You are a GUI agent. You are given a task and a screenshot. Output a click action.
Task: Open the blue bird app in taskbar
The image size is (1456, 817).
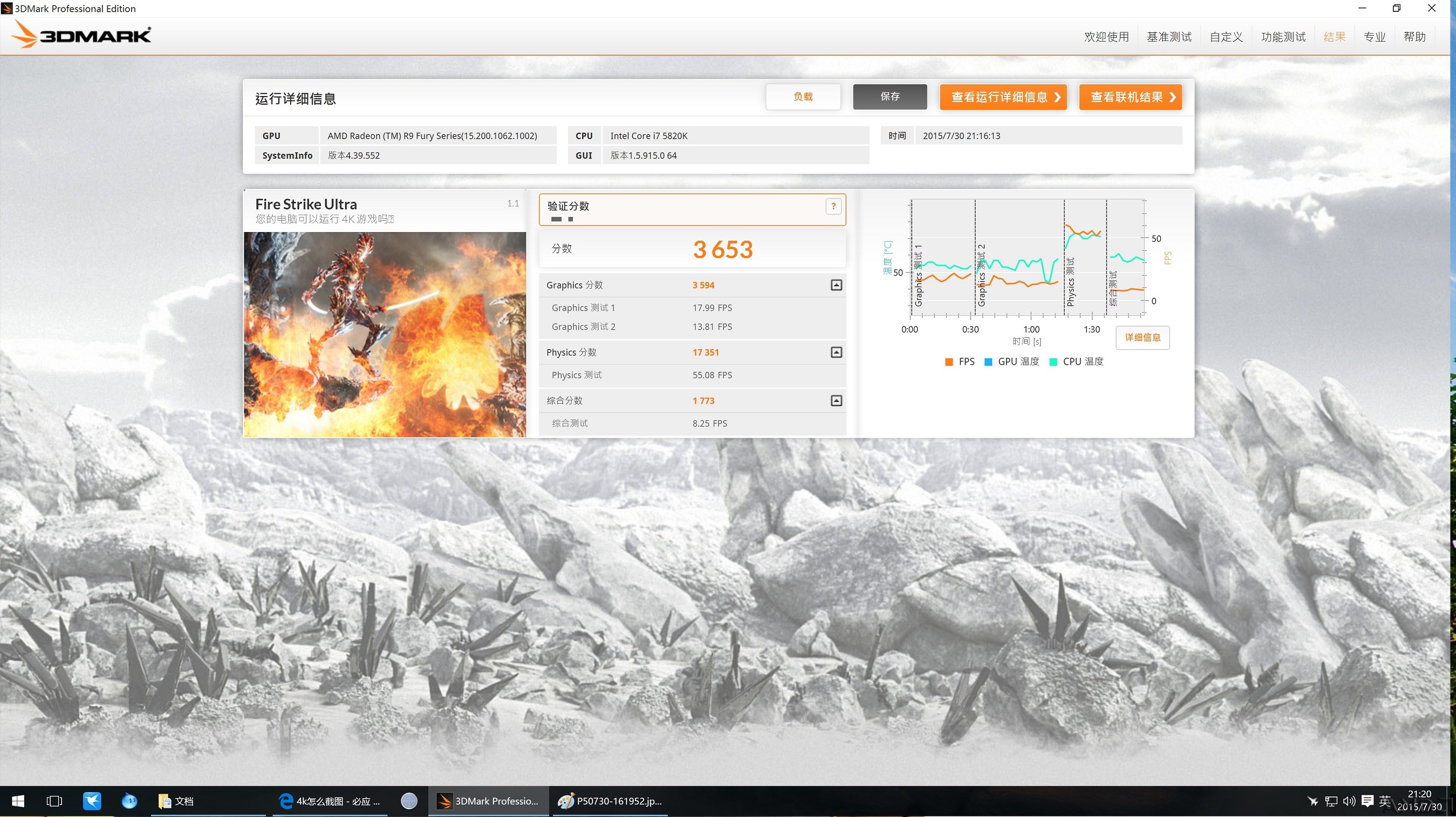point(92,801)
